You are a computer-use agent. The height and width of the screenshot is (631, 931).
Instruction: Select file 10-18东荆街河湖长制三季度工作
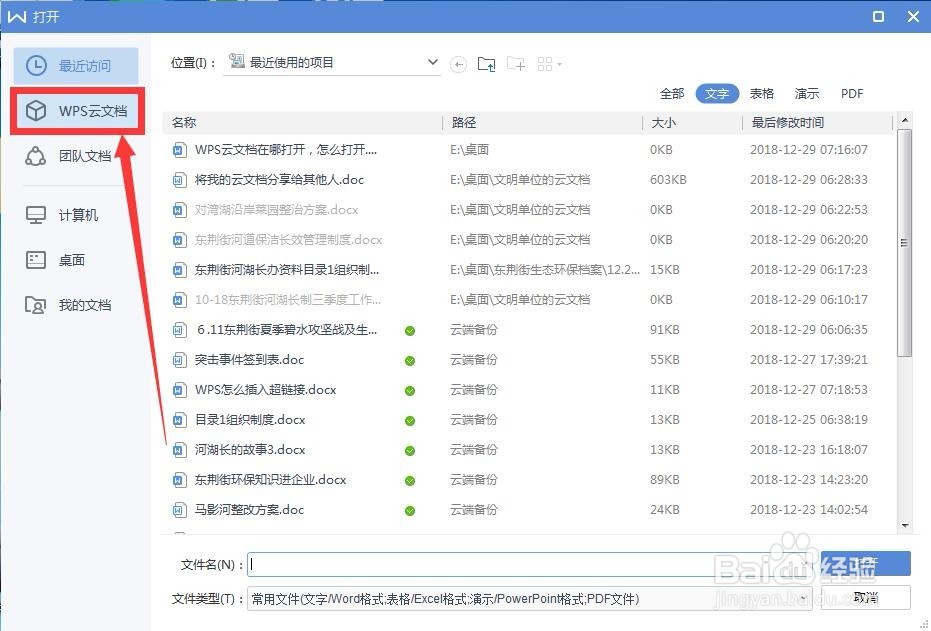tap(288, 300)
